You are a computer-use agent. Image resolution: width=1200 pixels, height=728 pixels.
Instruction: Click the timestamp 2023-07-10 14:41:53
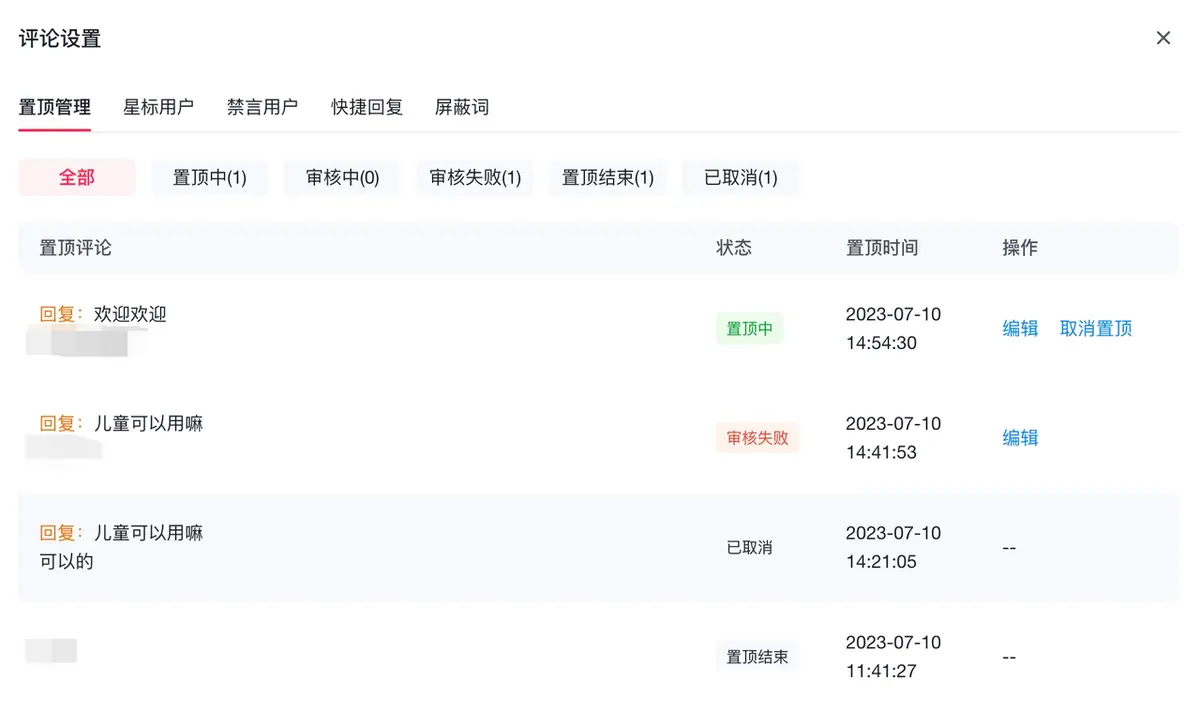pos(893,437)
